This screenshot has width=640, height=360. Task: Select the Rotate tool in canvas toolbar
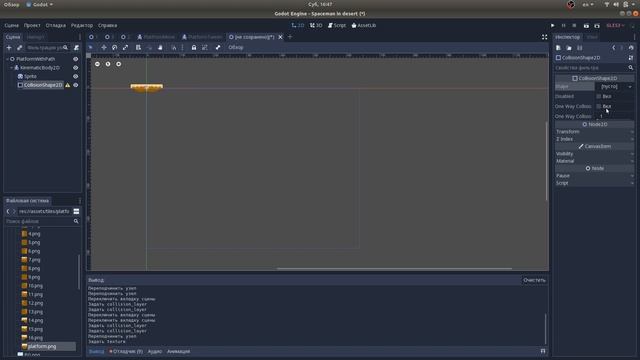pyautogui.click(x=115, y=48)
